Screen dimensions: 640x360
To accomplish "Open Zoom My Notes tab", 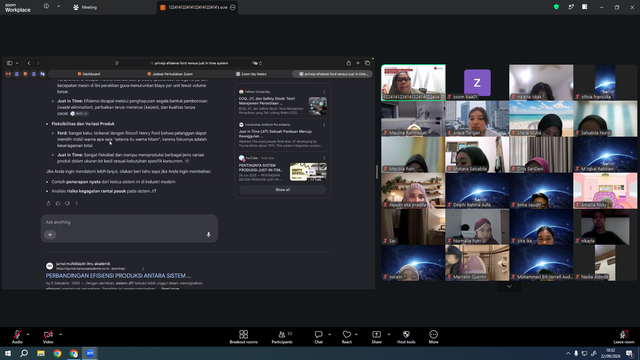I will [251, 74].
